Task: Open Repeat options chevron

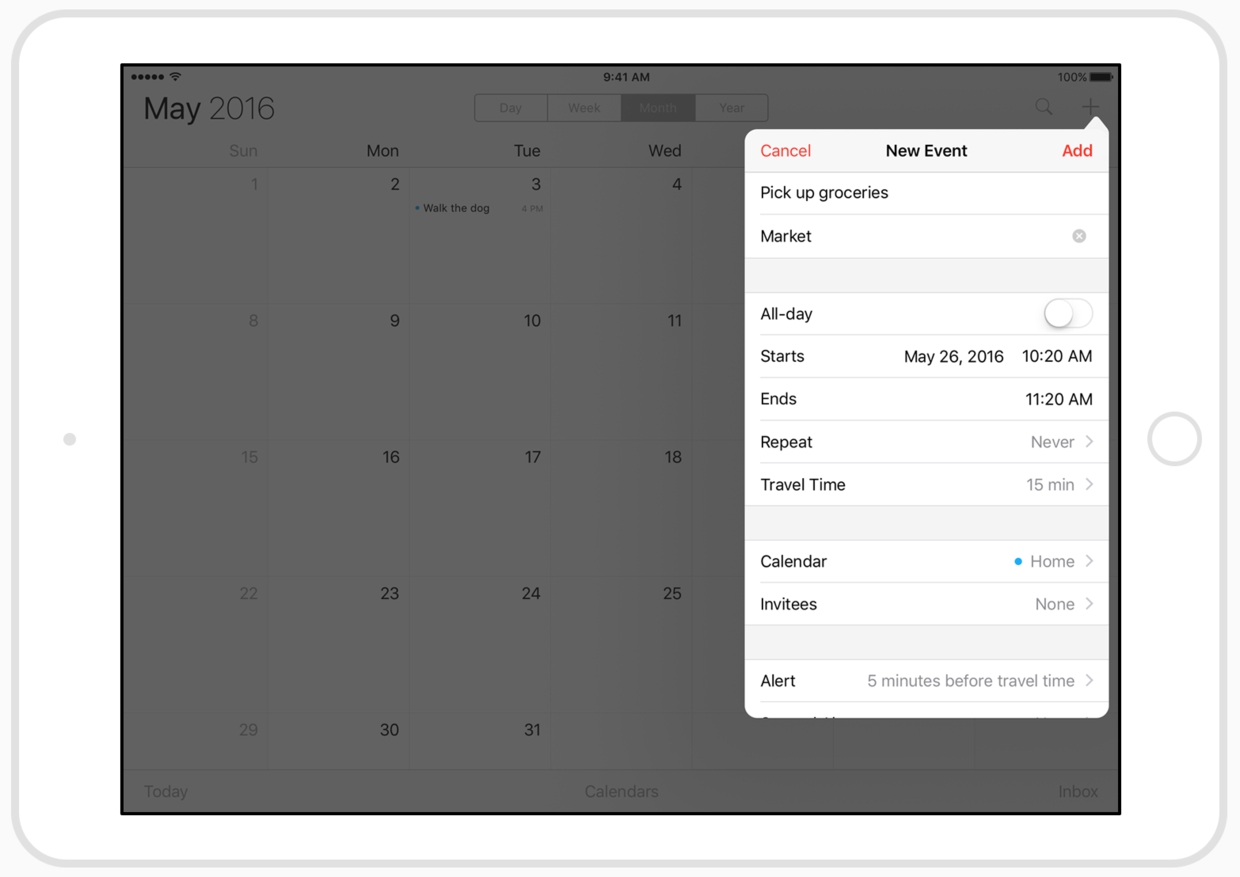Action: (x=1089, y=442)
